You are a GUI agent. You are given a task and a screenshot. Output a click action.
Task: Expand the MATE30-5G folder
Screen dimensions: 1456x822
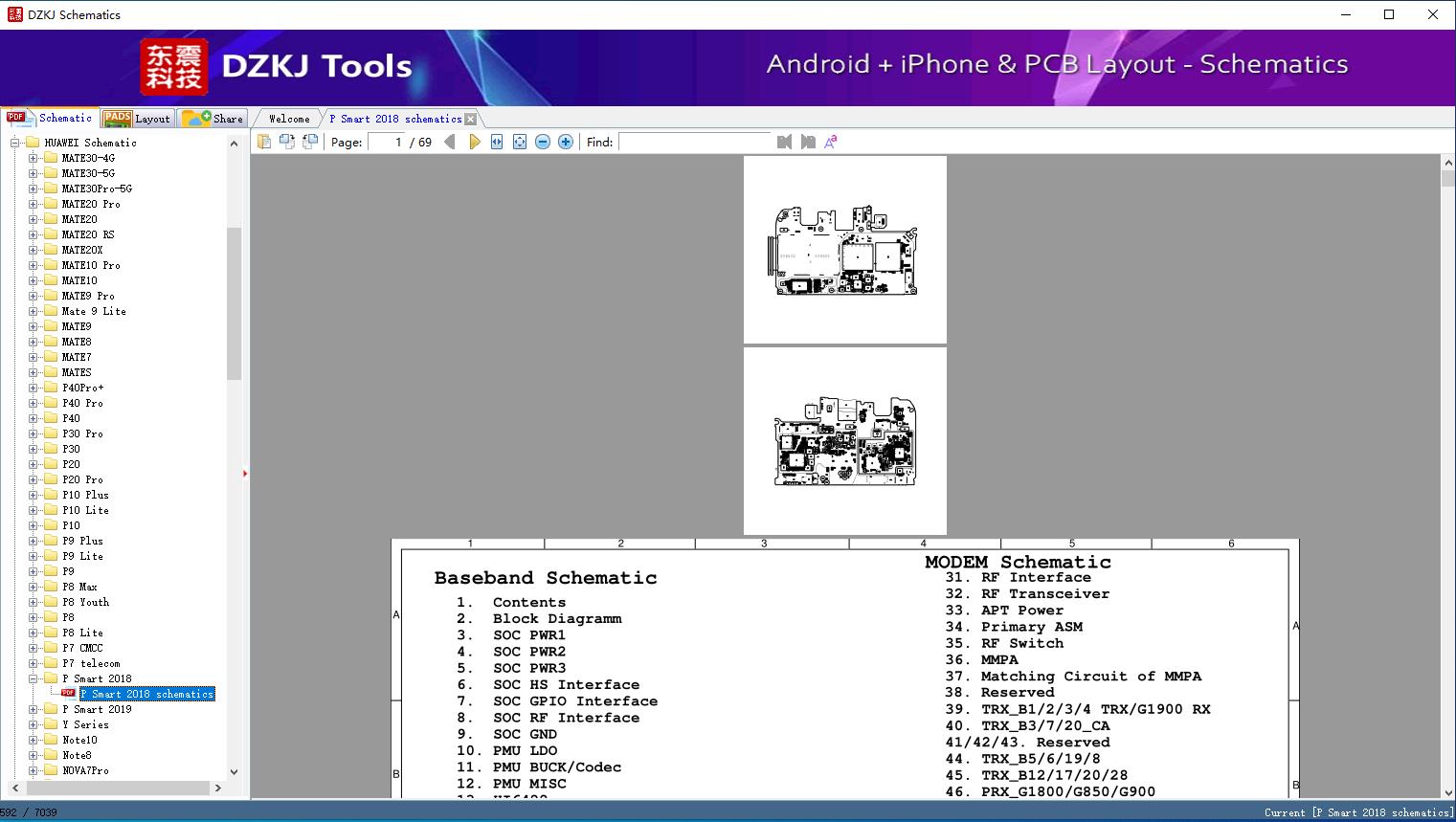point(34,173)
